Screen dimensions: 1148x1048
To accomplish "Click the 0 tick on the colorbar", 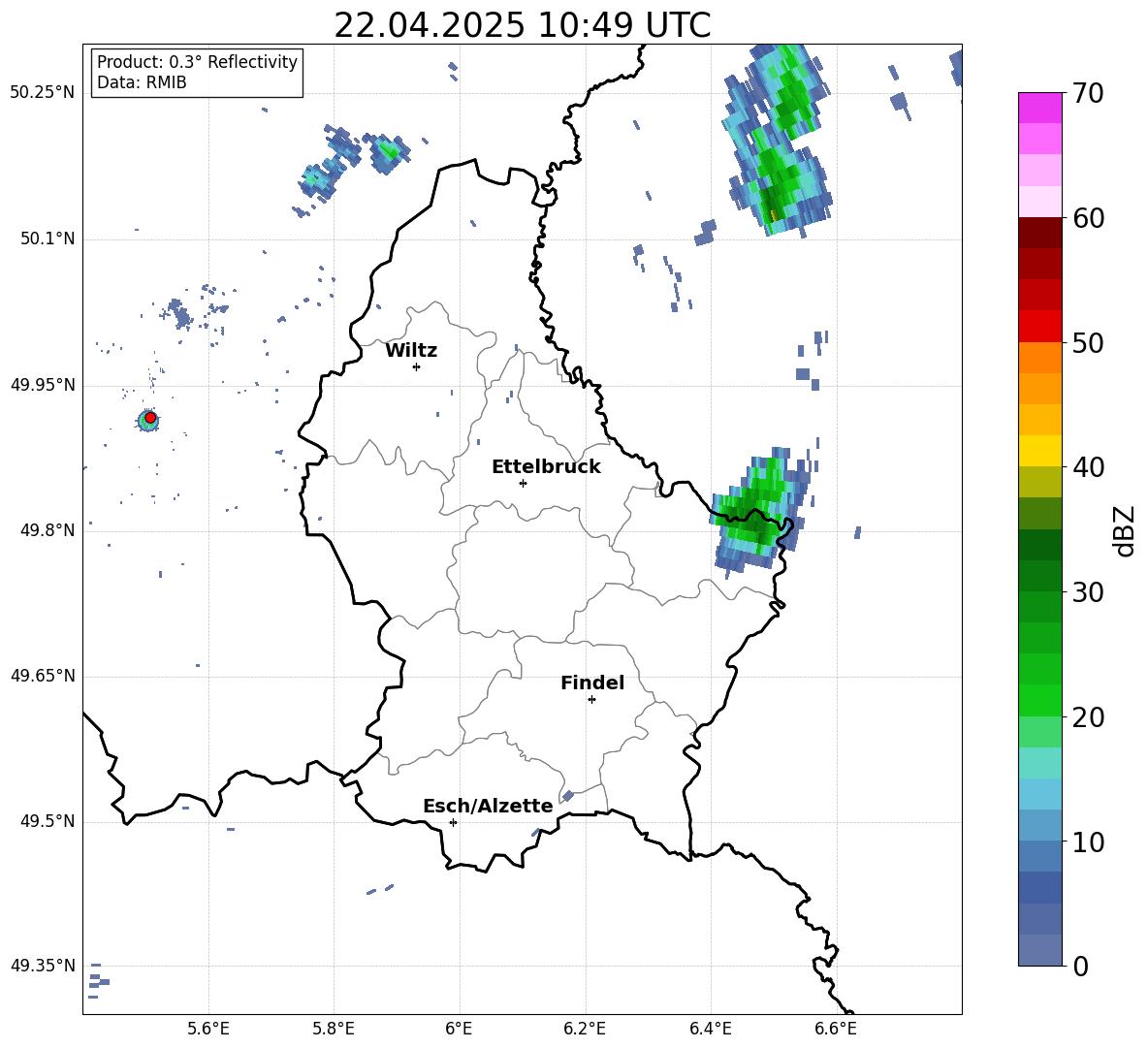I will tap(1080, 966).
